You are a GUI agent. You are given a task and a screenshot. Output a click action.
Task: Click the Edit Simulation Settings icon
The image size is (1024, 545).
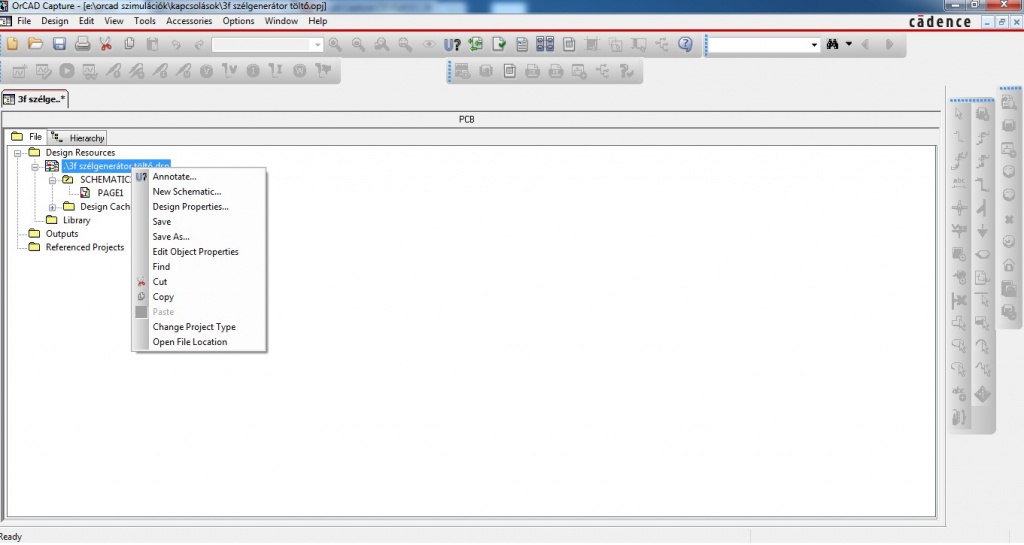point(43,70)
